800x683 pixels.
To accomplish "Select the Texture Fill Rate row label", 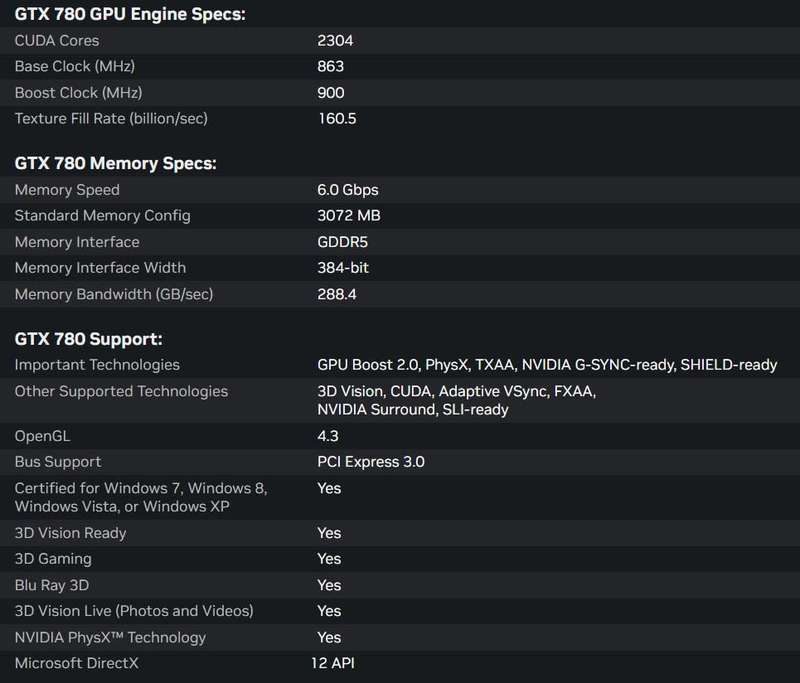I will tap(111, 118).
